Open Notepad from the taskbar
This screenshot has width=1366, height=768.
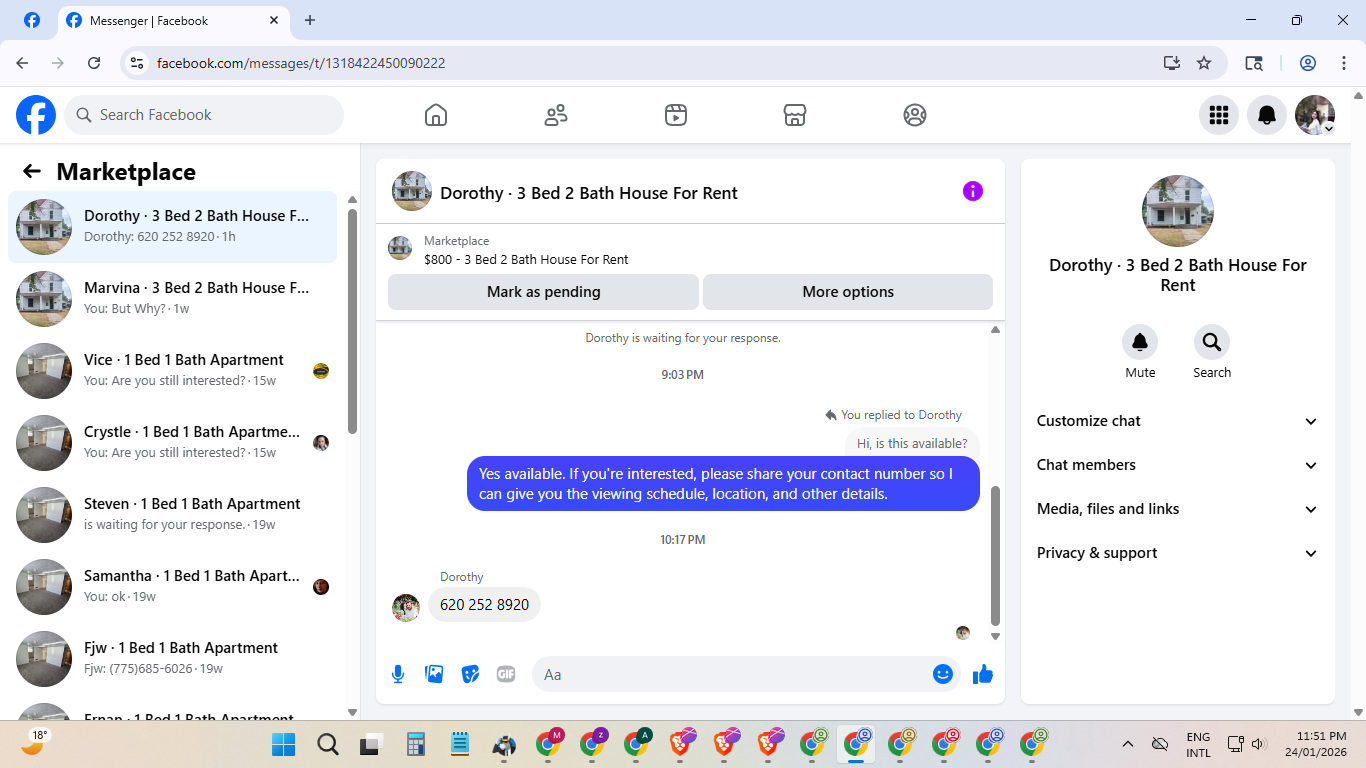[460, 744]
